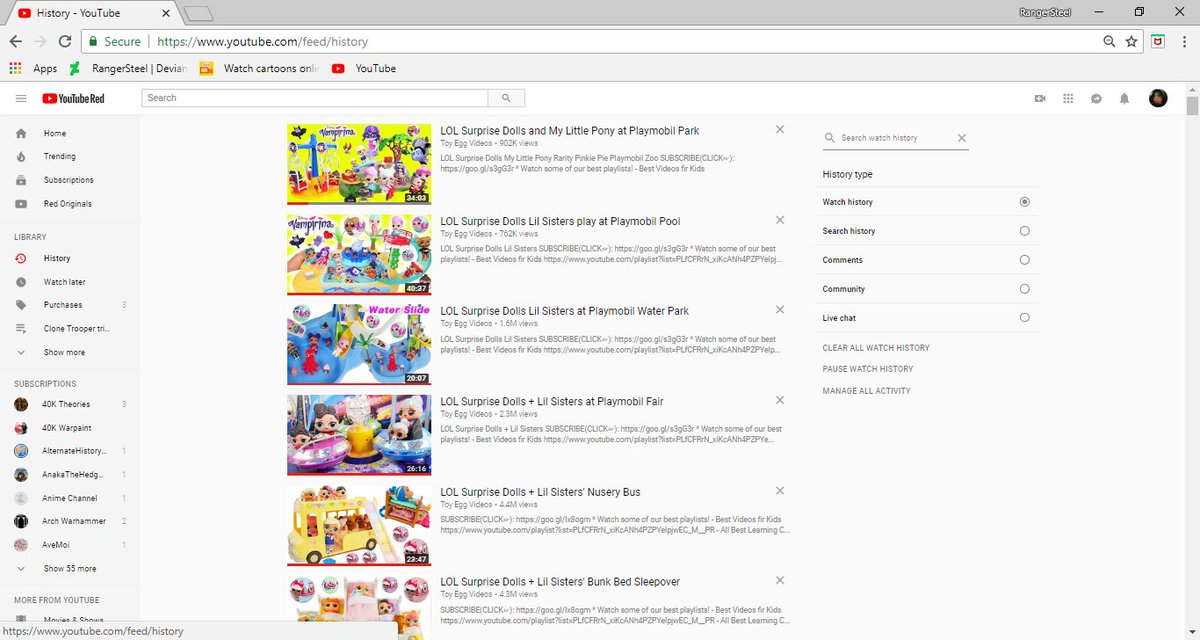Select Search history radio button
Screen dimensions: 1200x640
click(1024, 231)
